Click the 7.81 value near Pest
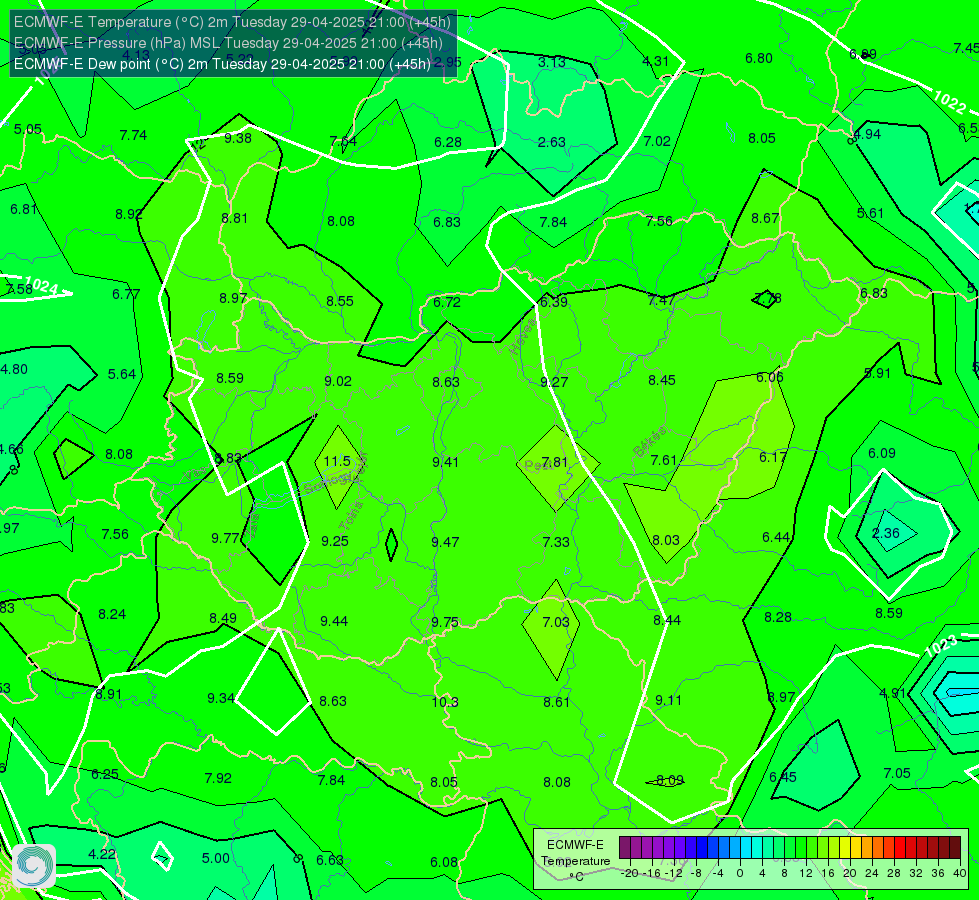Image resolution: width=979 pixels, height=900 pixels. tap(554, 462)
